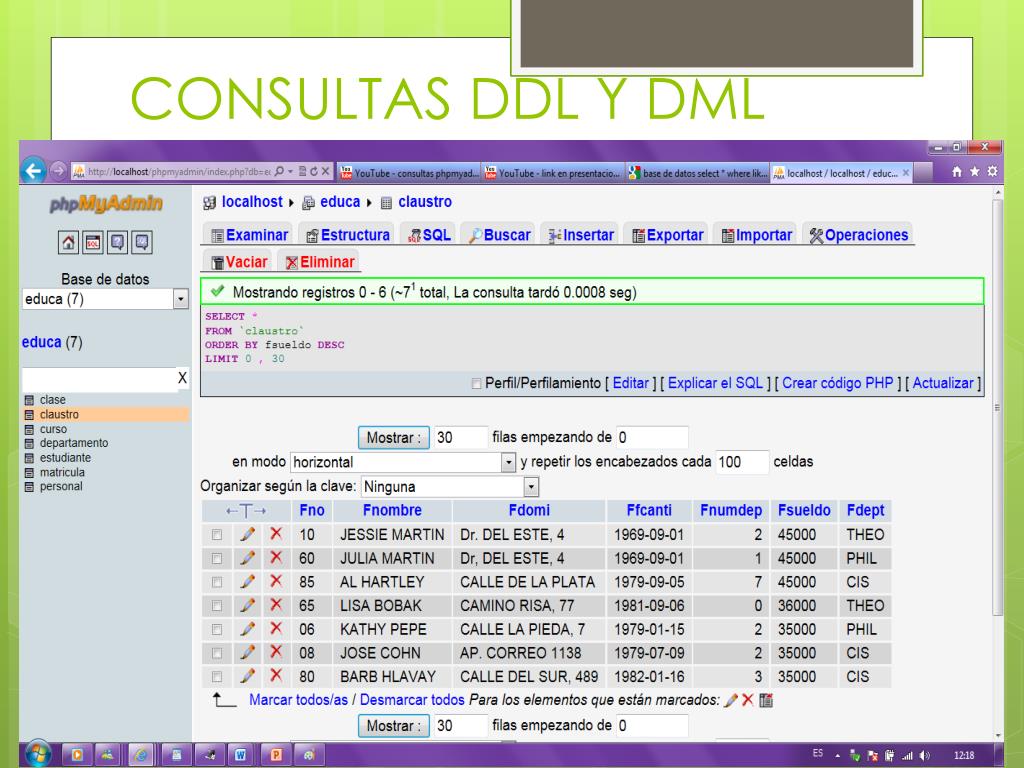The width and height of the screenshot is (1024, 768).
Task: Delete the AL HARTLEY row with red X
Action: click(276, 581)
